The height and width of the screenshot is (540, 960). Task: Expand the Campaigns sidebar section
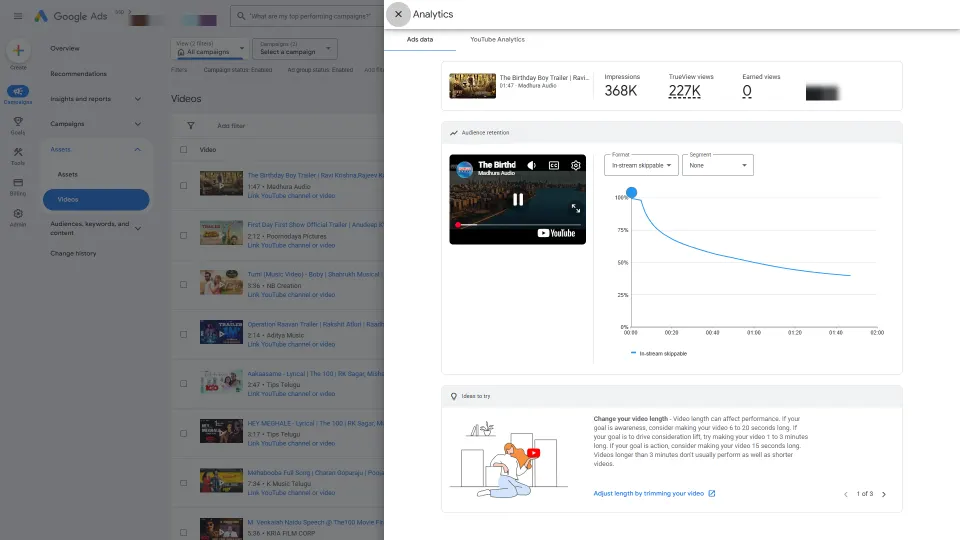138,124
